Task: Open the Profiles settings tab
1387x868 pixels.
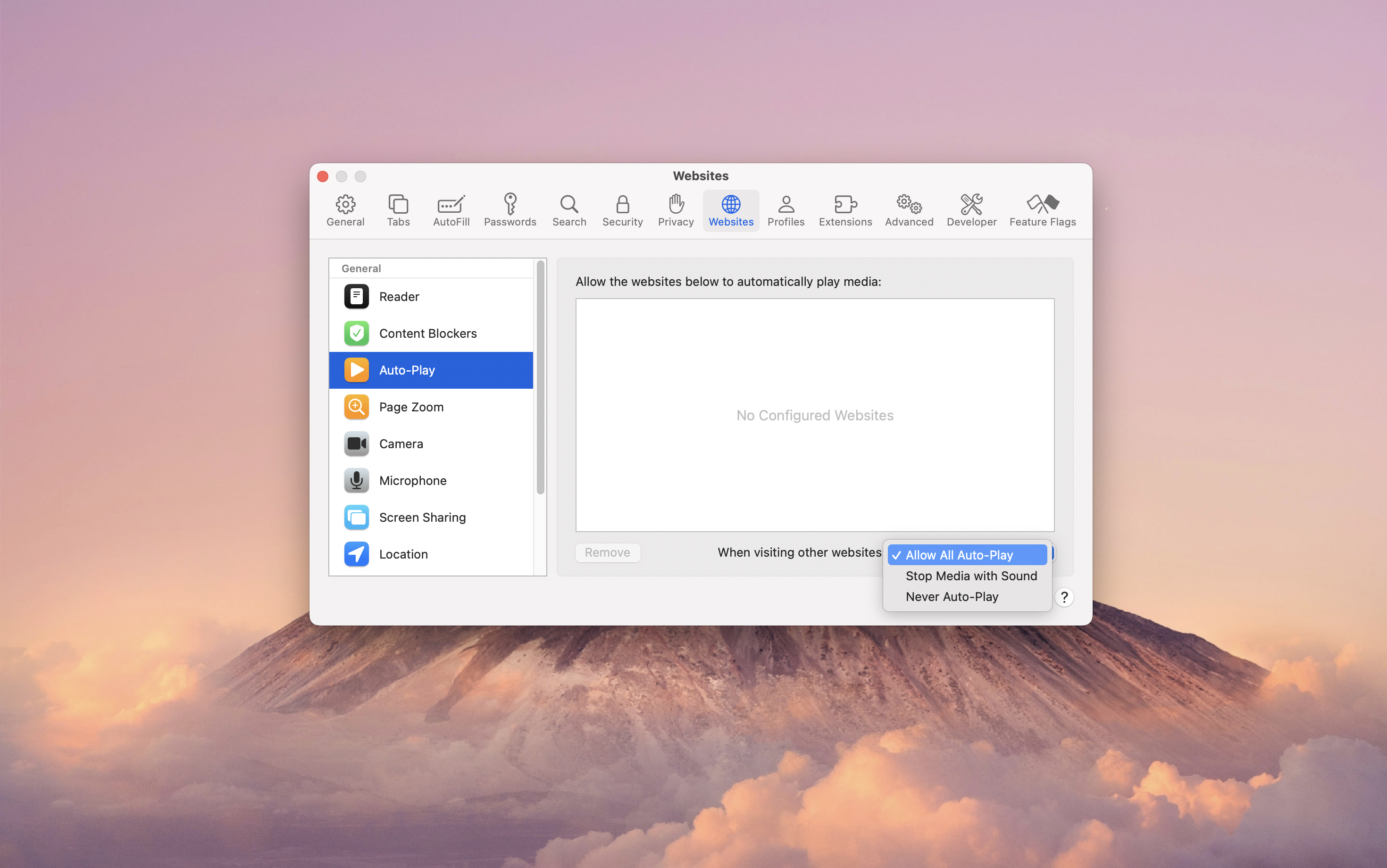Action: [x=785, y=210]
